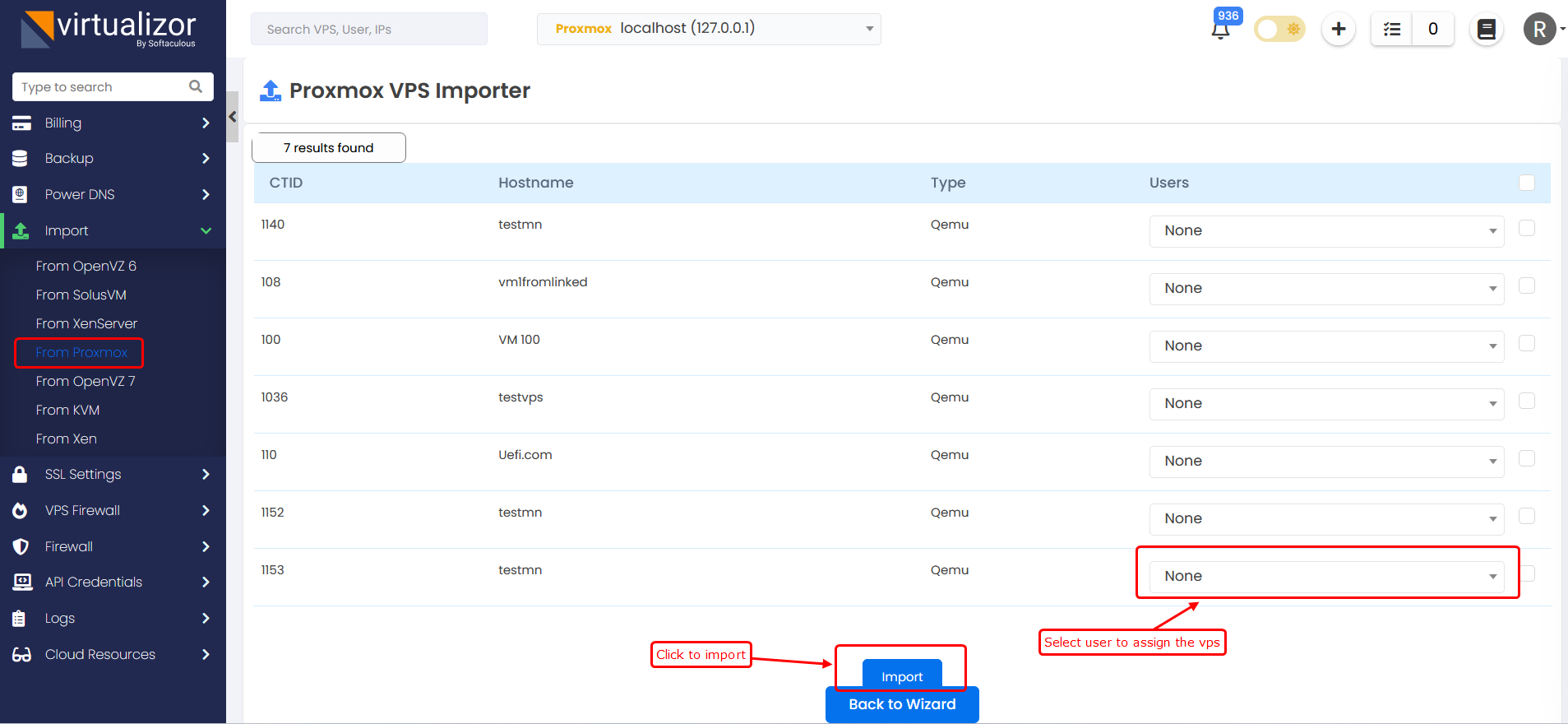
Task: Click the Hostname column header
Action: [x=536, y=183]
